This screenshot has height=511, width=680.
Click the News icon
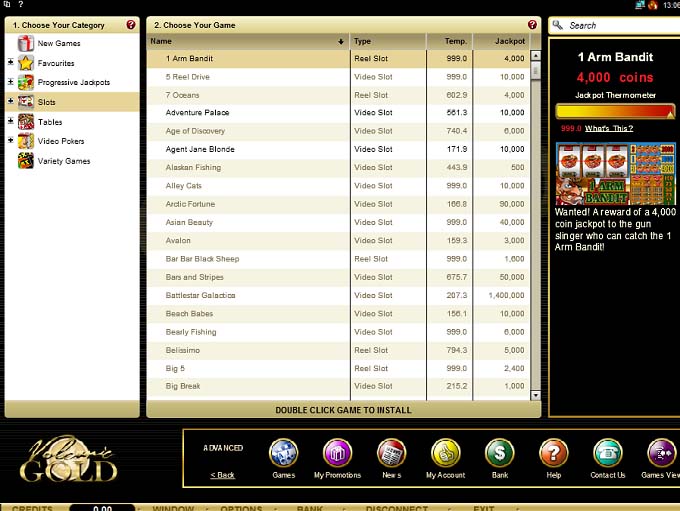coord(391,454)
